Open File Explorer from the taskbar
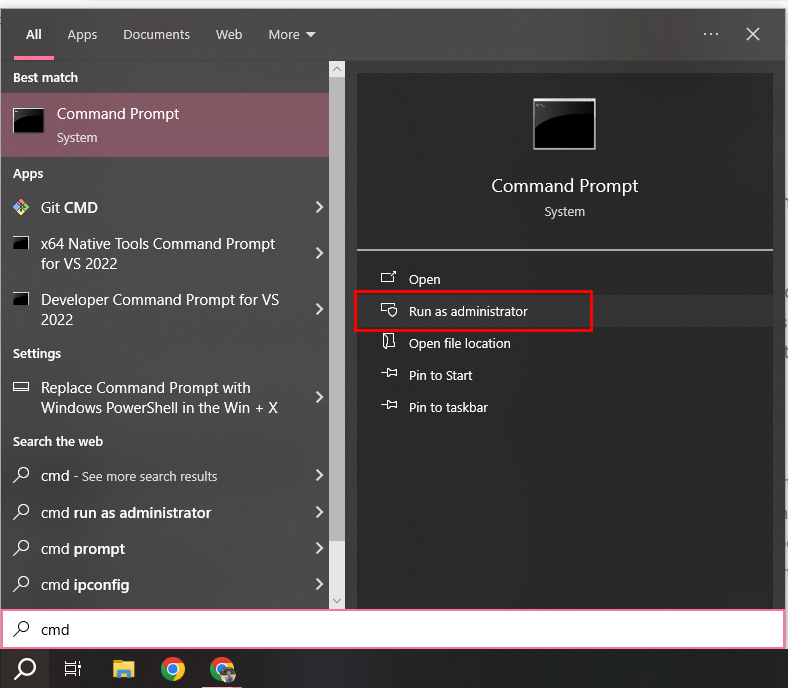Viewport: 788px width, 688px height. [x=124, y=669]
